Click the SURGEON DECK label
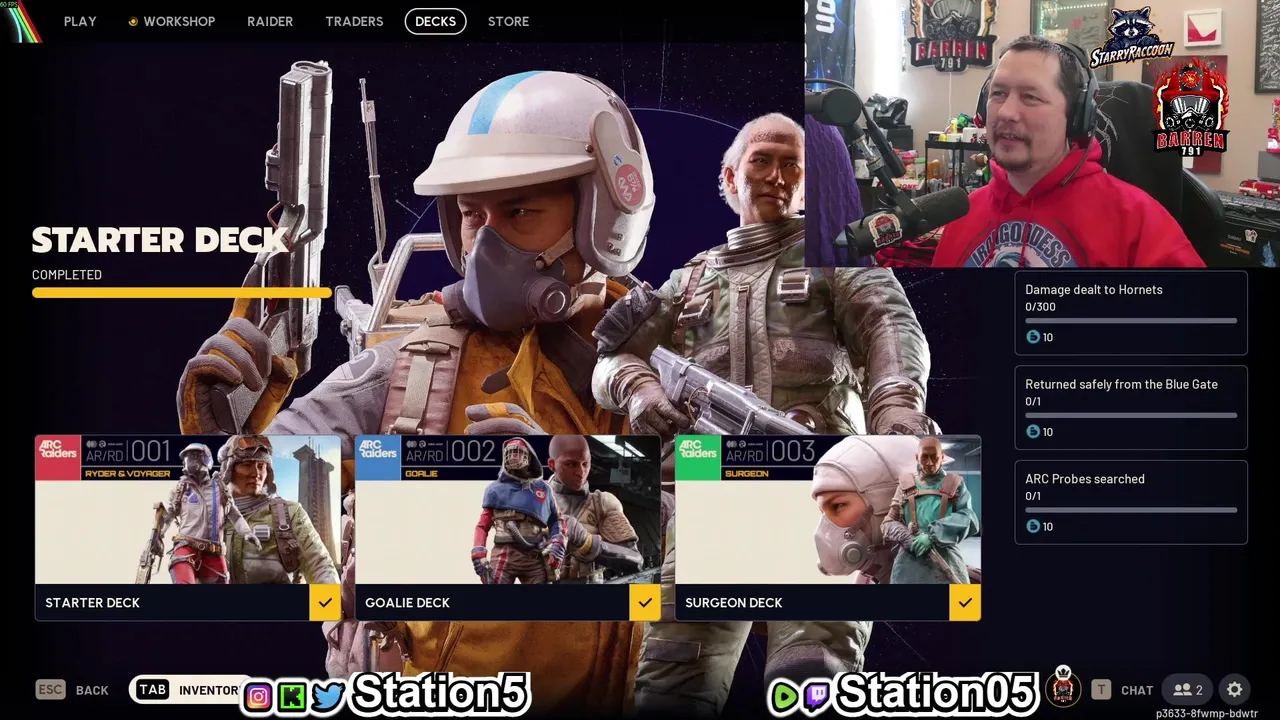Screen dimensions: 1280x720 pos(734,603)
